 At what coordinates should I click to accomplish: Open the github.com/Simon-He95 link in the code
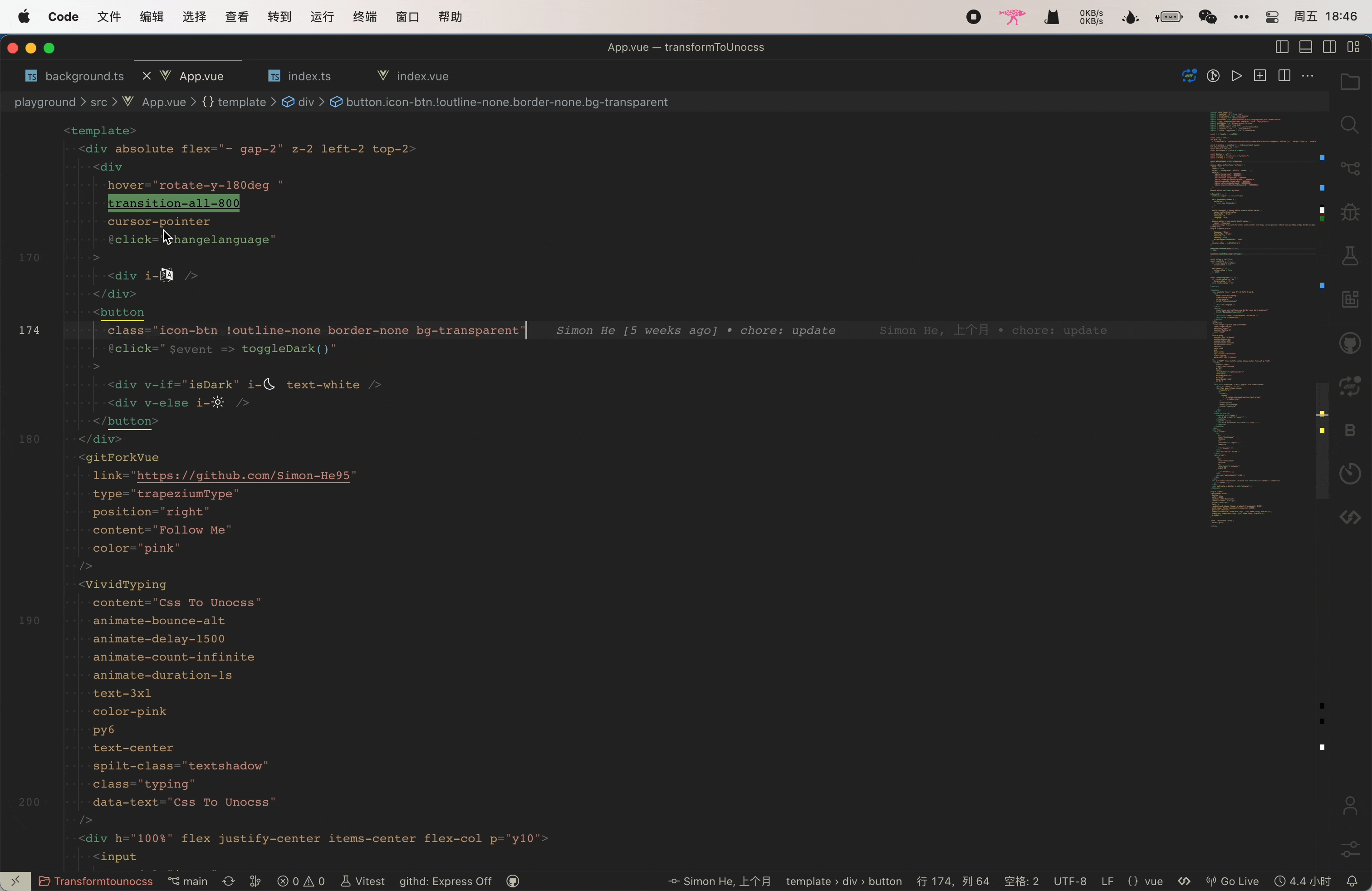[243, 475]
